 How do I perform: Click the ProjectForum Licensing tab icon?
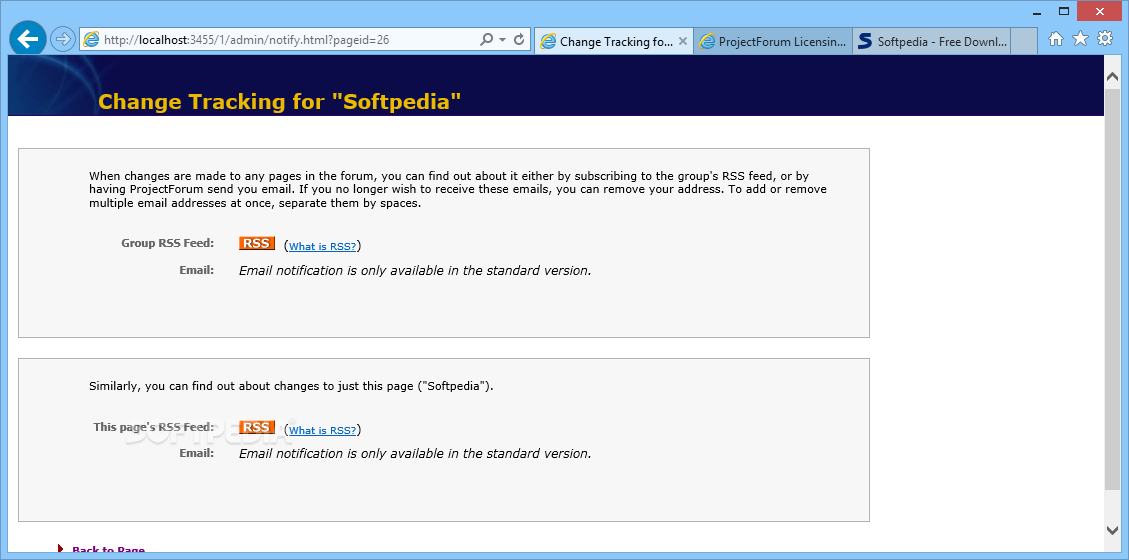(x=708, y=41)
